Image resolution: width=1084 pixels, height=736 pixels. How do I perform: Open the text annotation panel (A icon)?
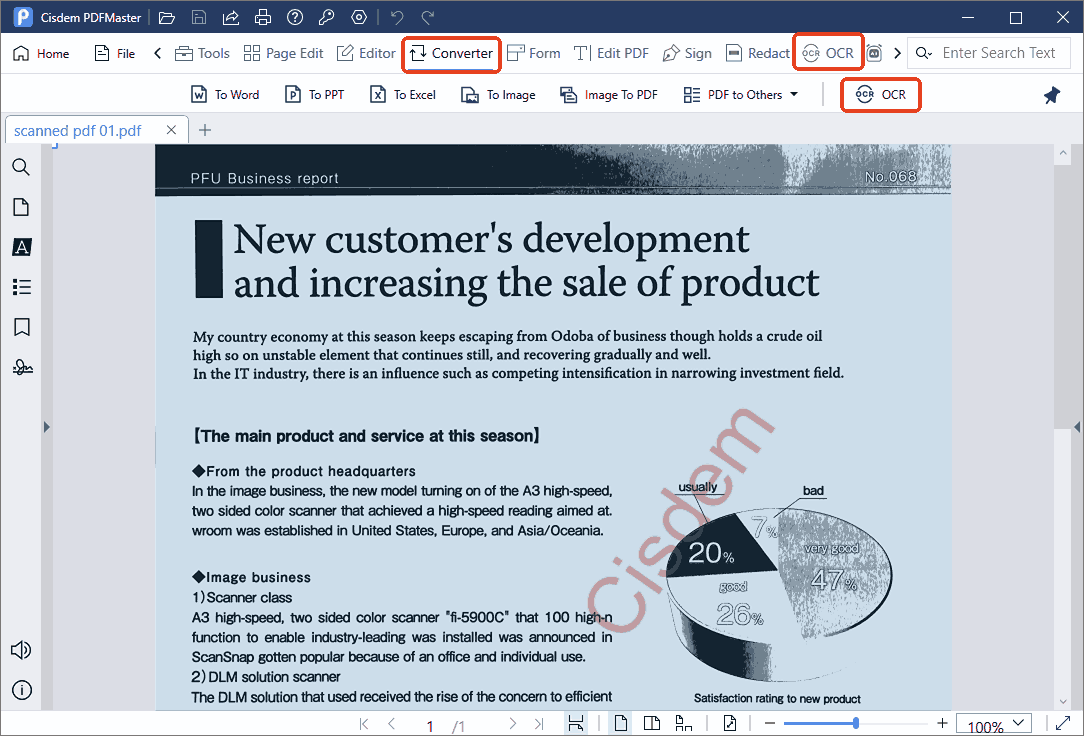coord(21,247)
